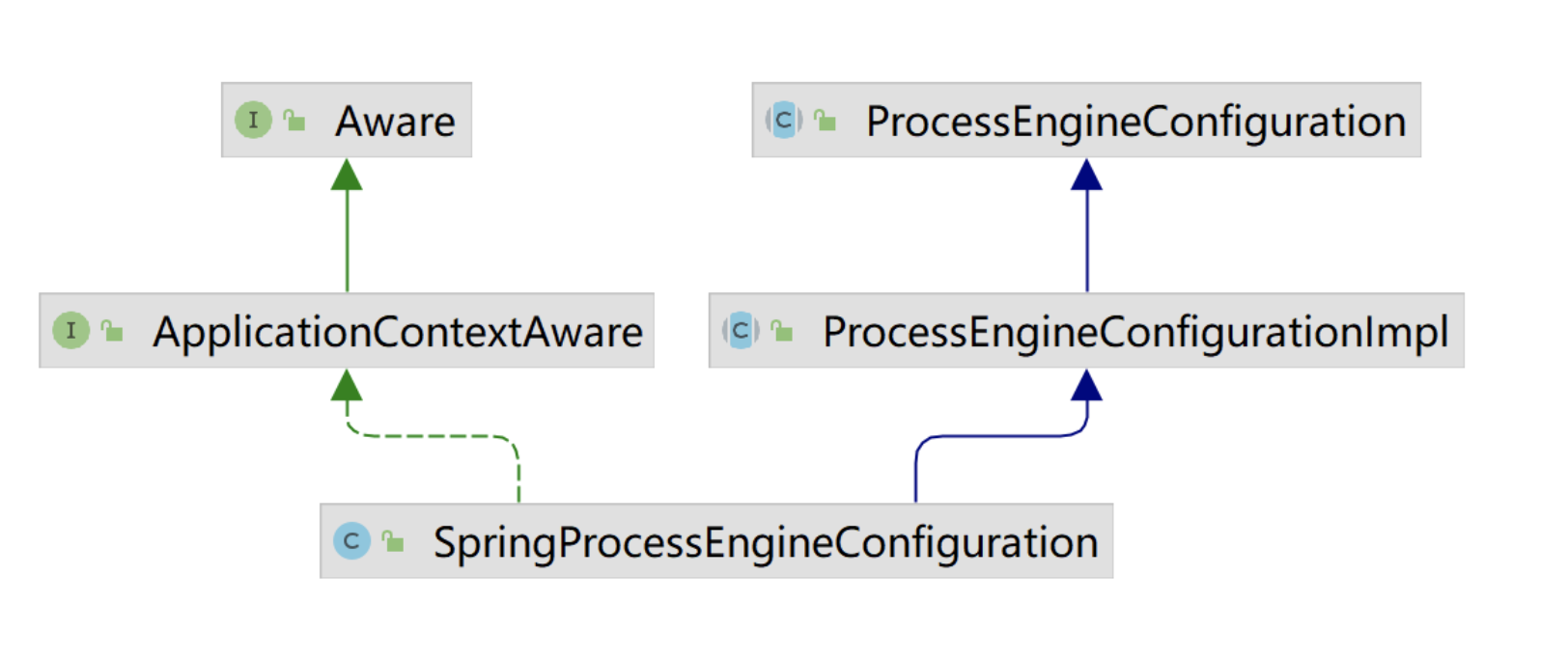The height and width of the screenshot is (658, 1568).
Task: Click the curved blue line above SpringProcessEngineConfiguration
Action: click(x=994, y=436)
